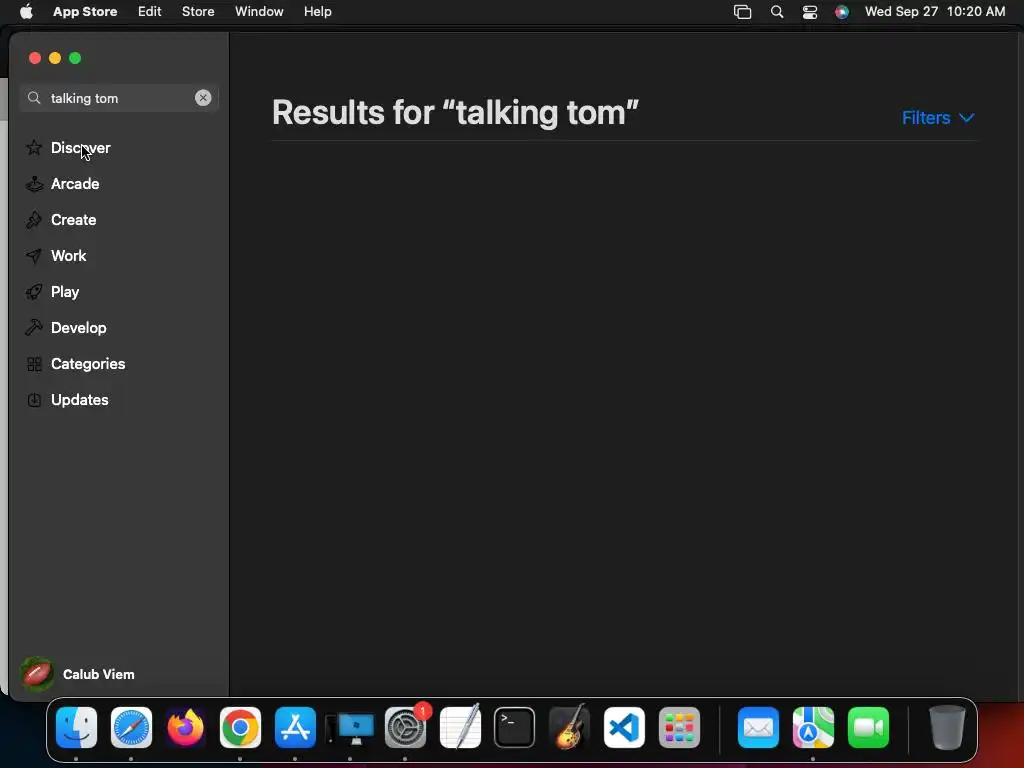Clear the talking tom search text

(x=203, y=98)
